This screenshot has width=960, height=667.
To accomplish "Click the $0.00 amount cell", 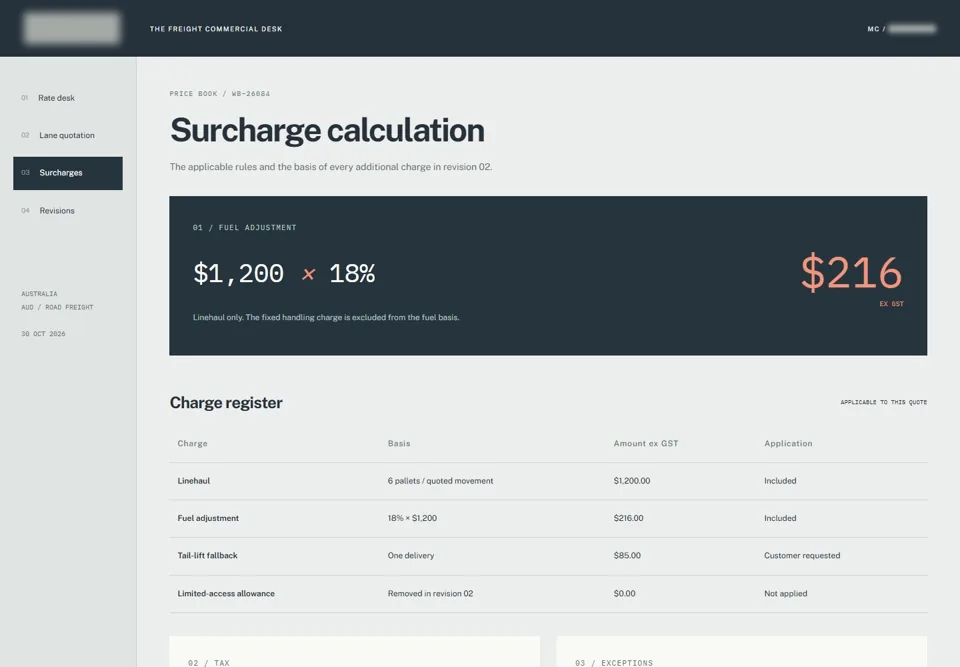I will pyautogui.click(x=624, y=594).
